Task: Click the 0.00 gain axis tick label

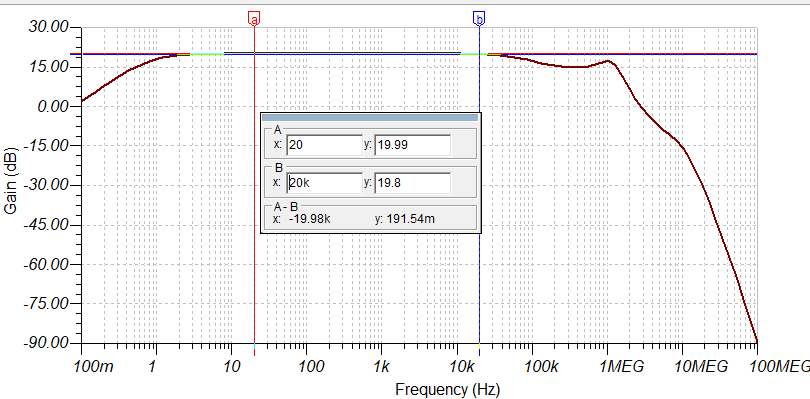Action: (53, 106)
